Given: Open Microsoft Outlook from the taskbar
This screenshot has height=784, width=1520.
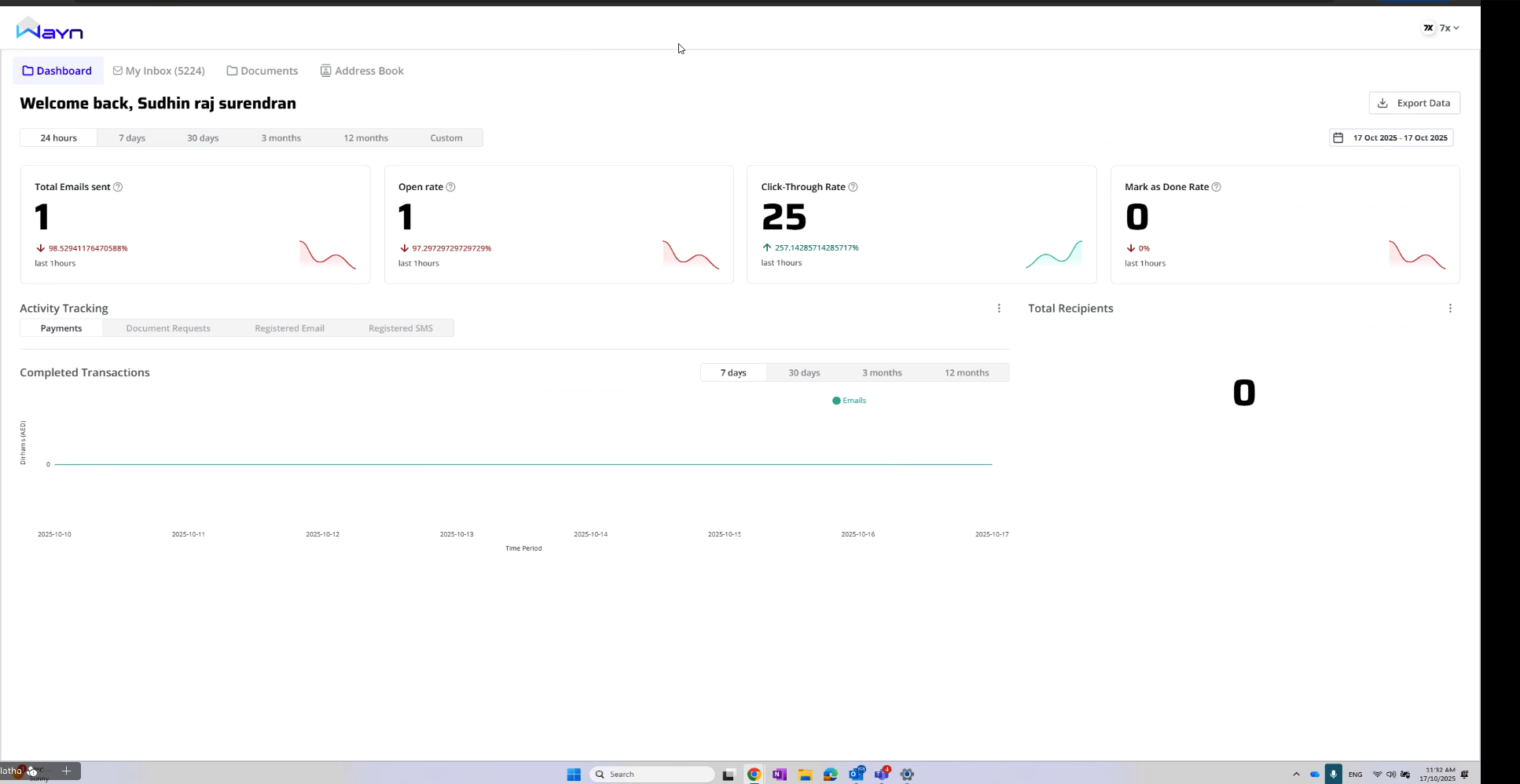Looking at the screenshot, I should [856, 774].
